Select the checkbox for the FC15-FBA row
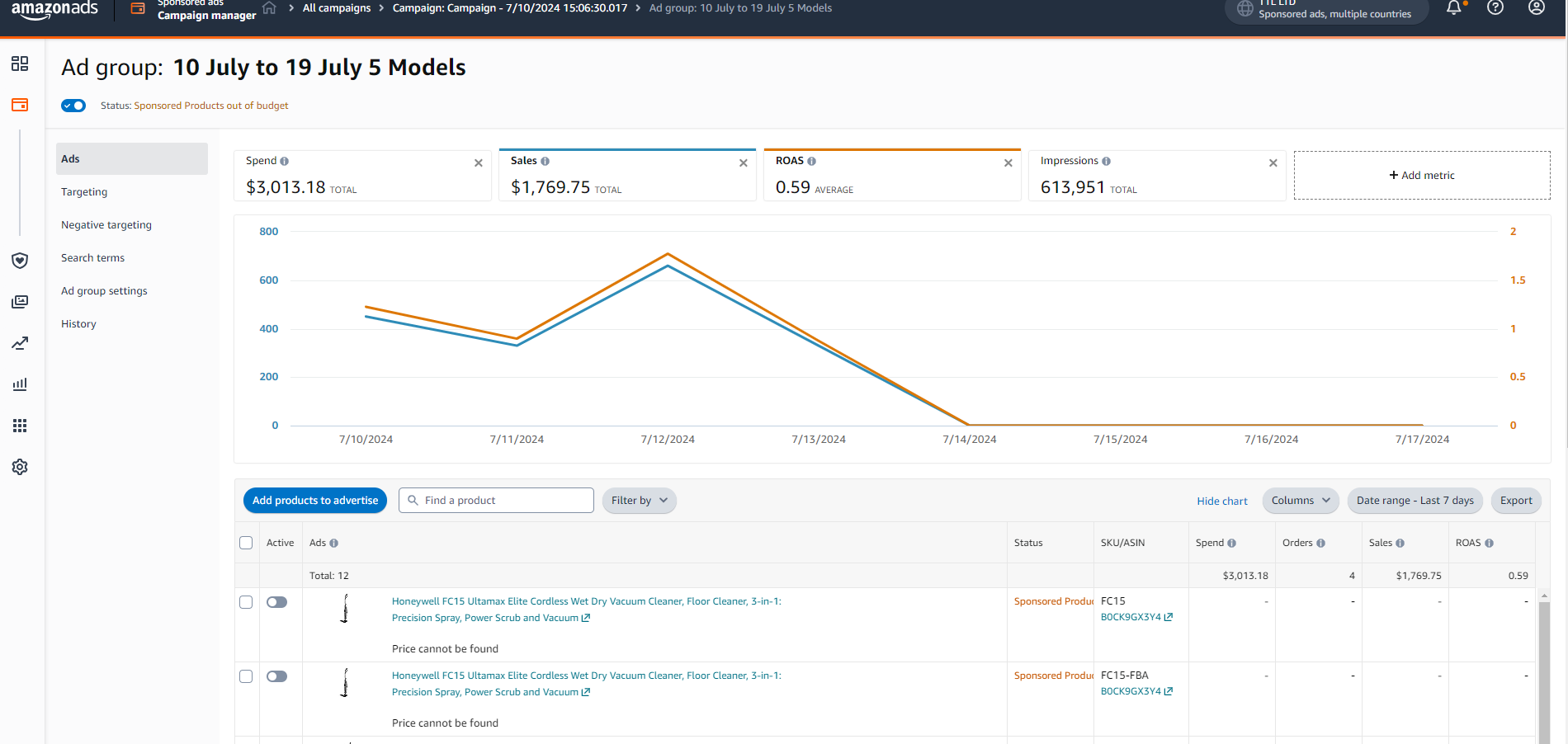Screen dimensions: 1568x744 click(x=246, y=676)
